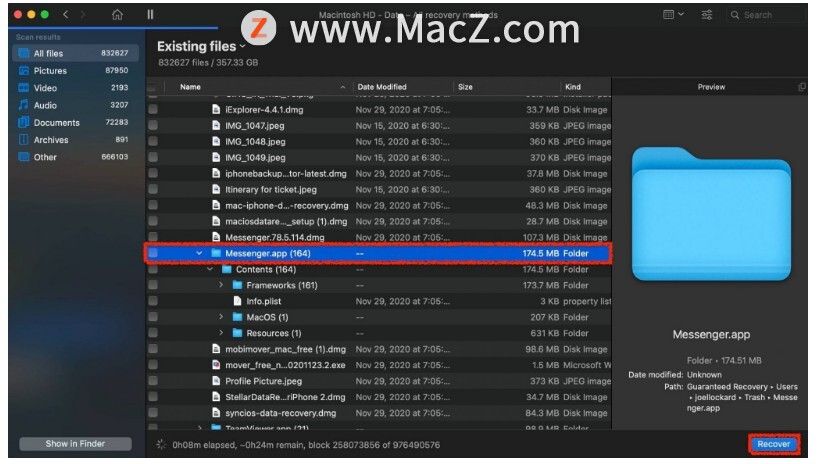Image resolution: width=818 pixels, height=464 pixels.
Task: Check the iExplorer-4.4.1.dmg checkbox
Action: coord(153,109)
